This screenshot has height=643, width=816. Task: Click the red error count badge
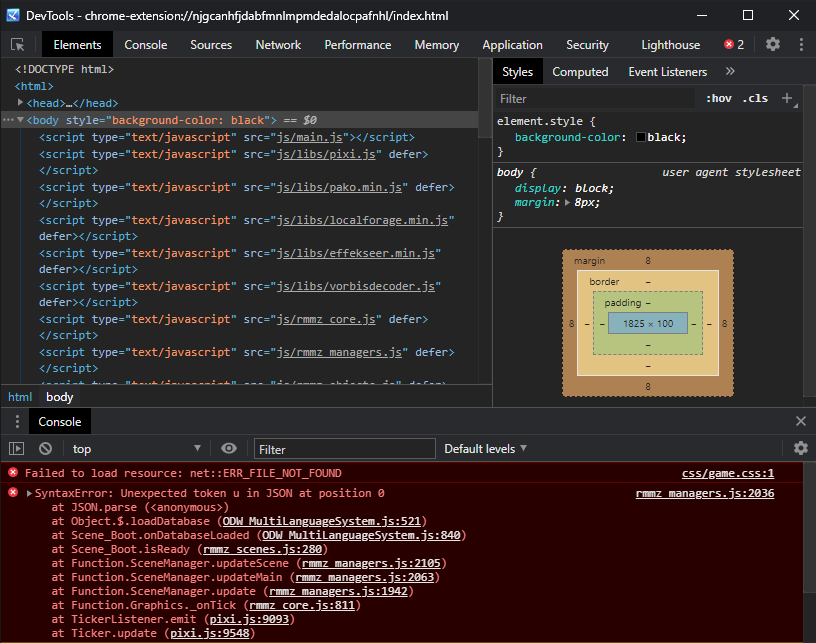tap(734, 45)
